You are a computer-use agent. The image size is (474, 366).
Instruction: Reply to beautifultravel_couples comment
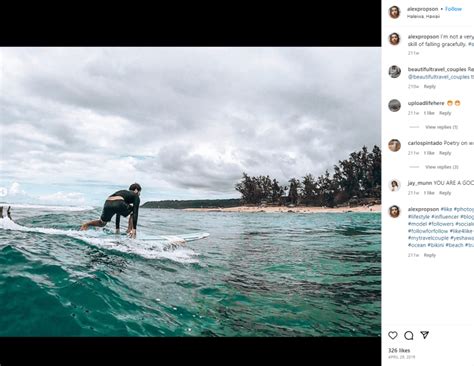pyautogui.click(x=430, y=86)
